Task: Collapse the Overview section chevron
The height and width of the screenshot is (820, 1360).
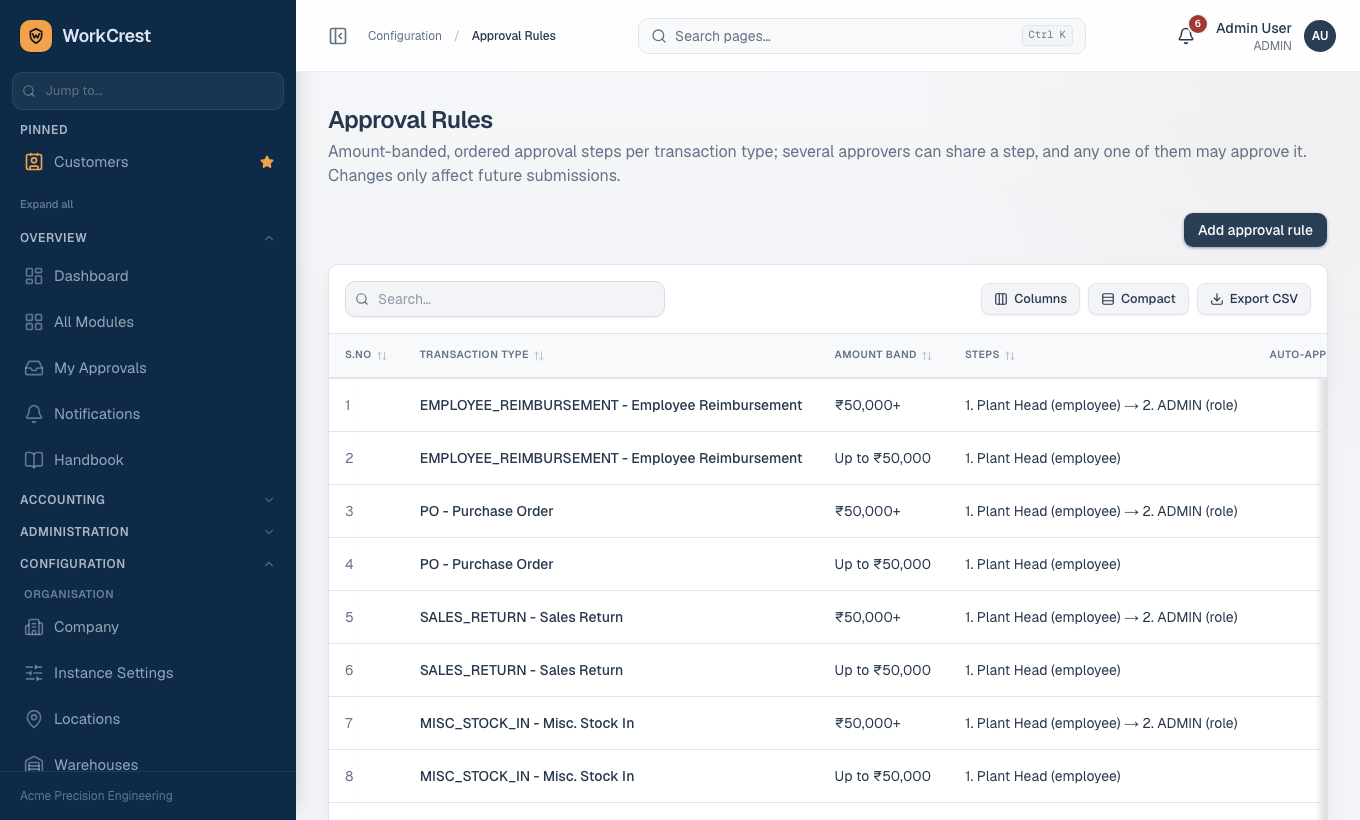Action: pyautogui.click(x=269, y=238)
